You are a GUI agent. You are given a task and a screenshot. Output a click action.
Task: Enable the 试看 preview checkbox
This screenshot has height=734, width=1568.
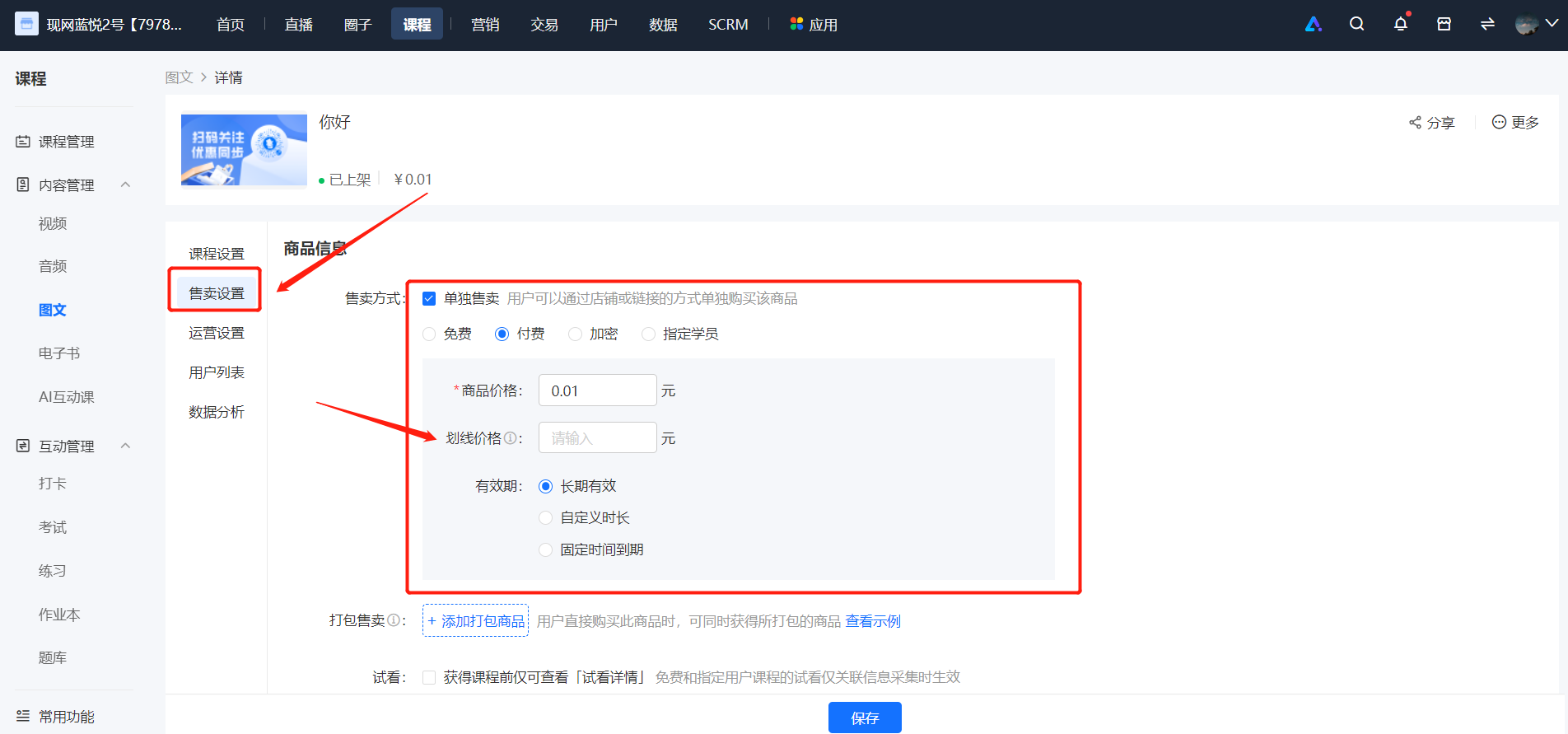pos(429,677)
